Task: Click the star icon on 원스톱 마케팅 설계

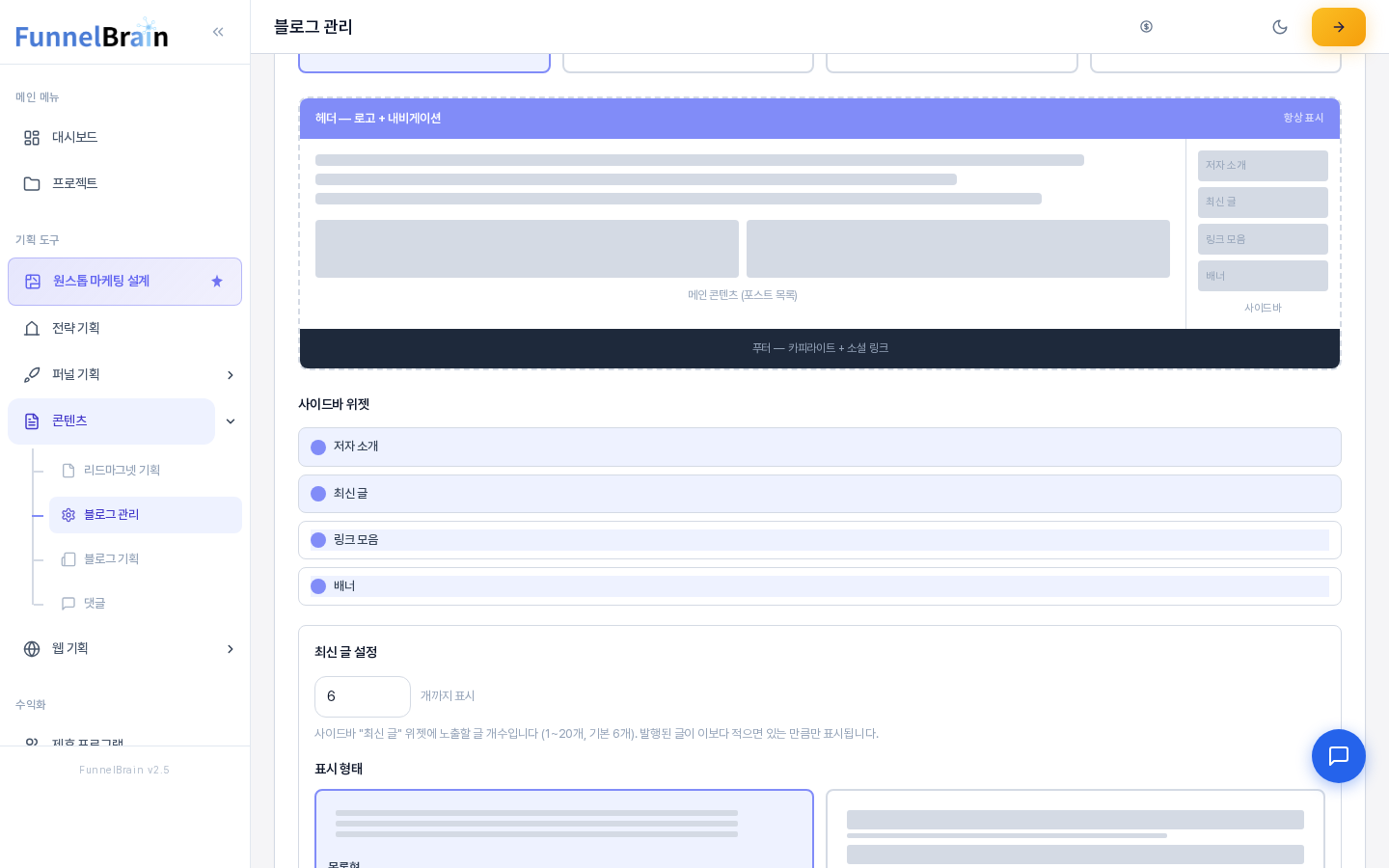Action: (x=217, y=282)
